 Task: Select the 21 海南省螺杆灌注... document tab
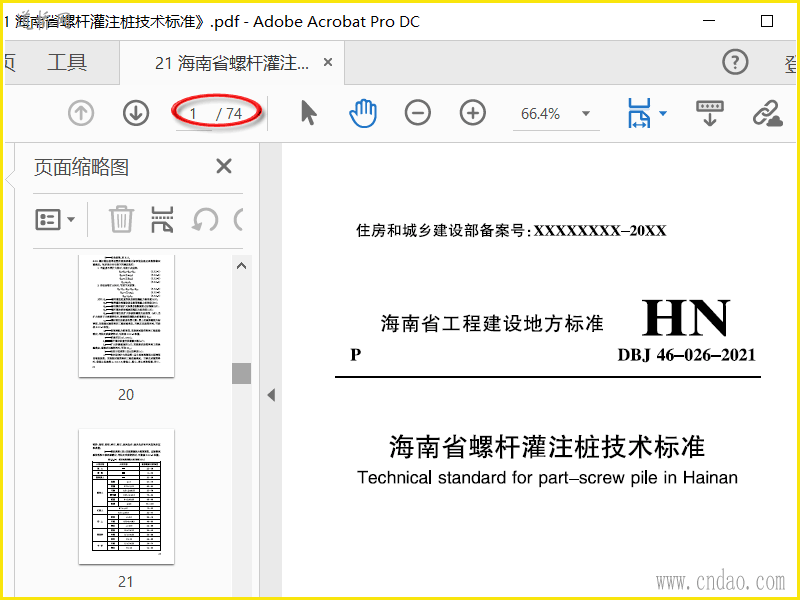(232, 63)
